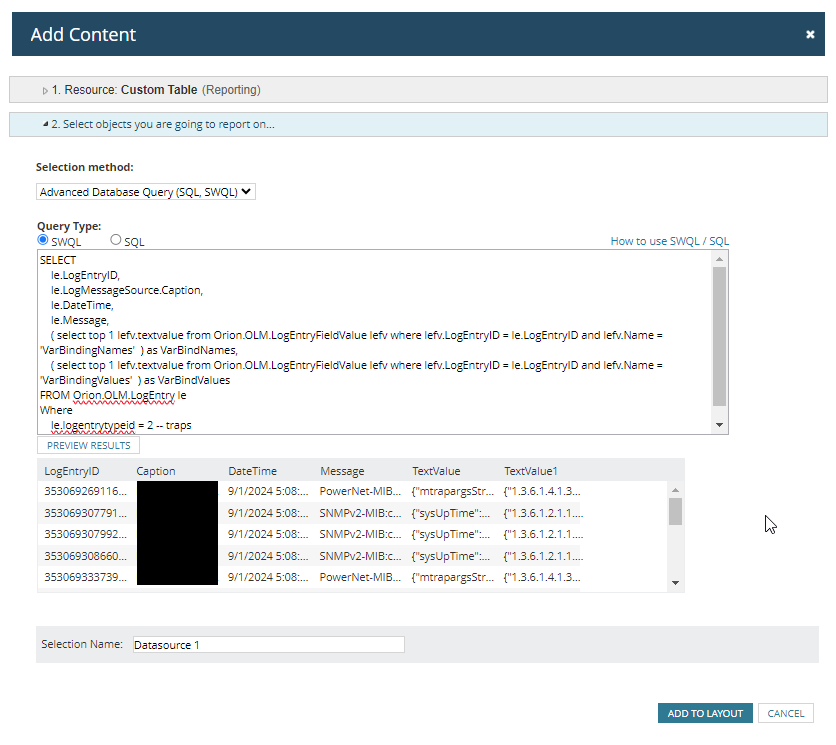Open the Selection method dropdown
The height and width of the screenshot is (745, 836).
point(146,192)
